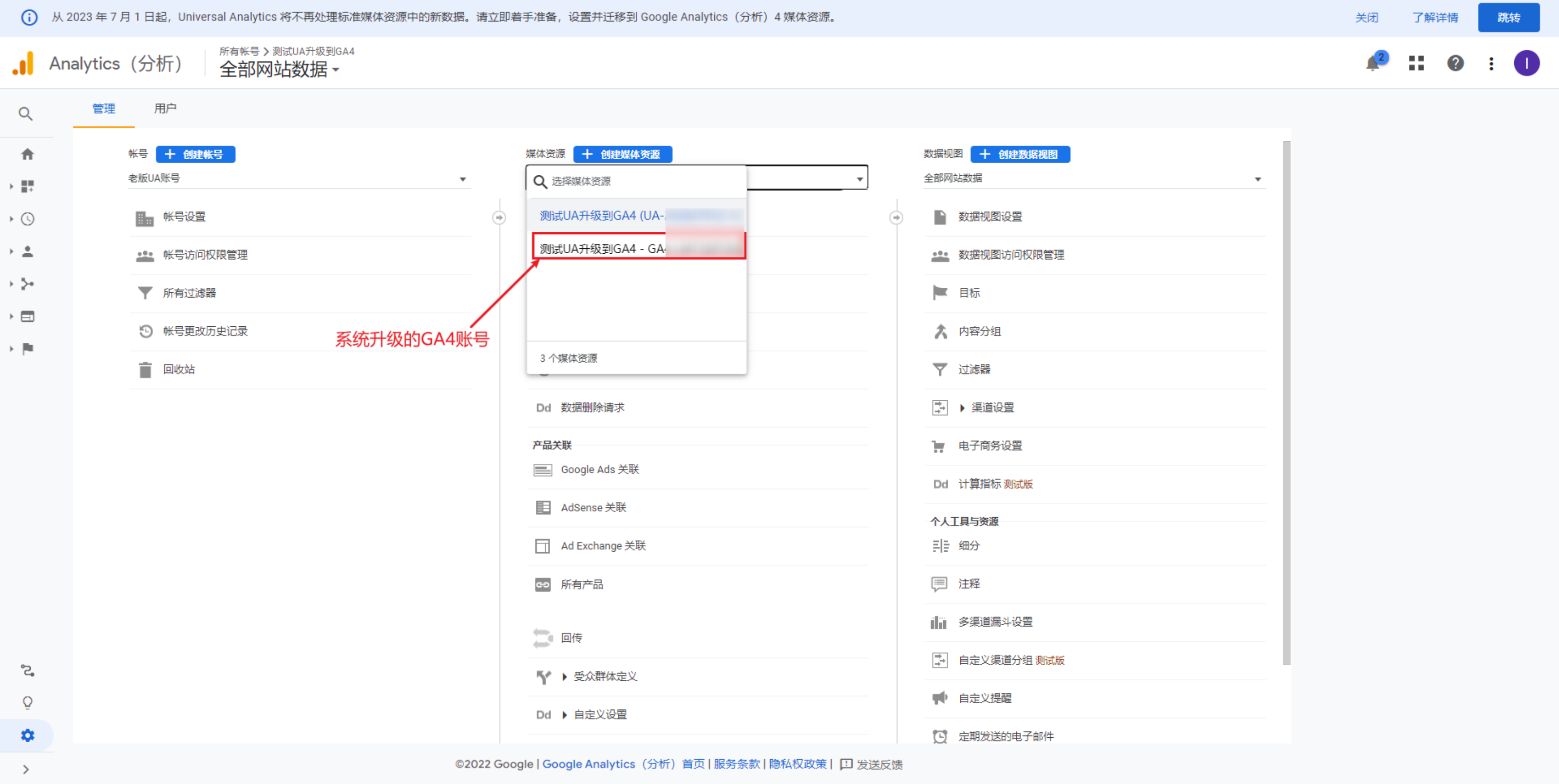1559x784 pixels.
Task: Click arrow circle between property and view
Action: tap(896, 217)
